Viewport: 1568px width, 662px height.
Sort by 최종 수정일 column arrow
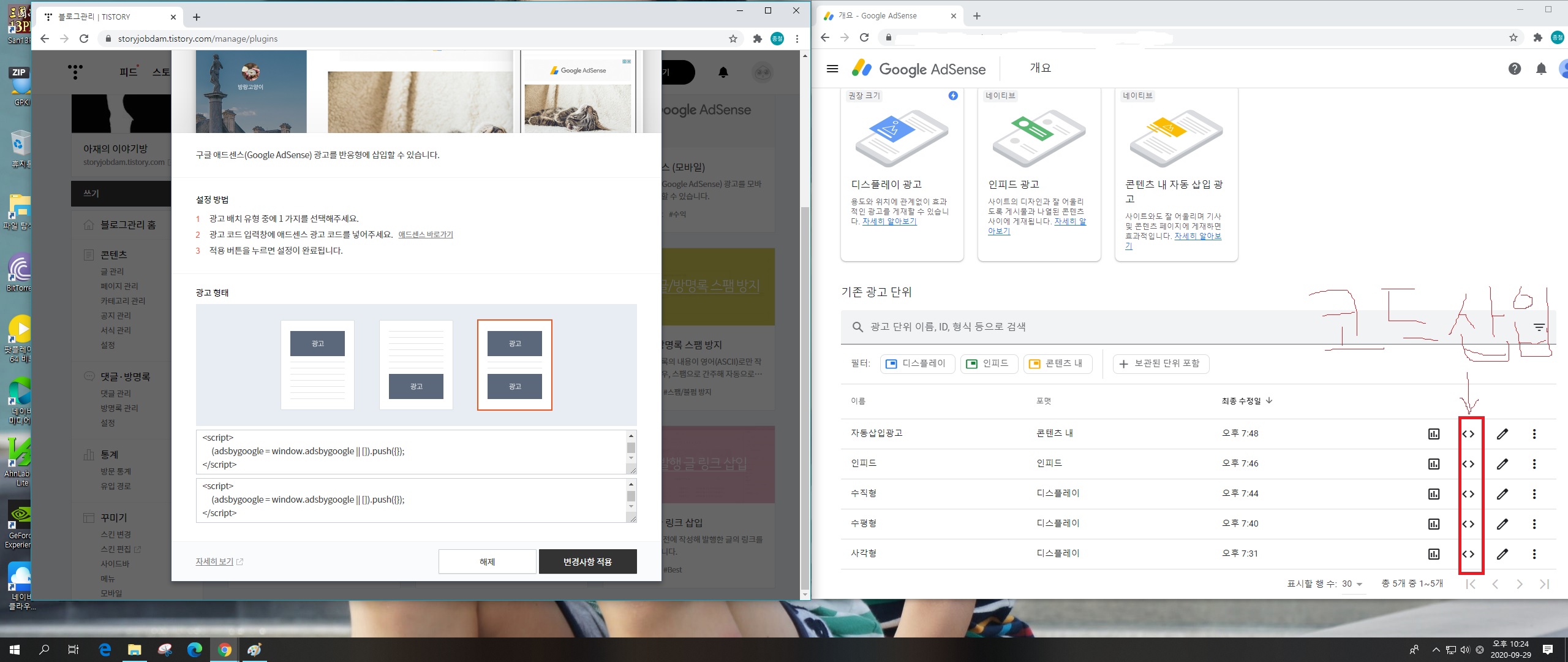click(1269, 400)
